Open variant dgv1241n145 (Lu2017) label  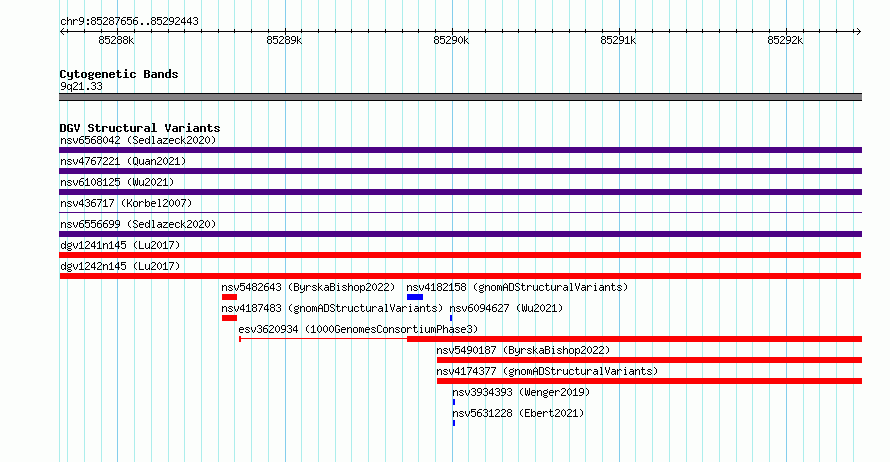[x=120, y=245]
